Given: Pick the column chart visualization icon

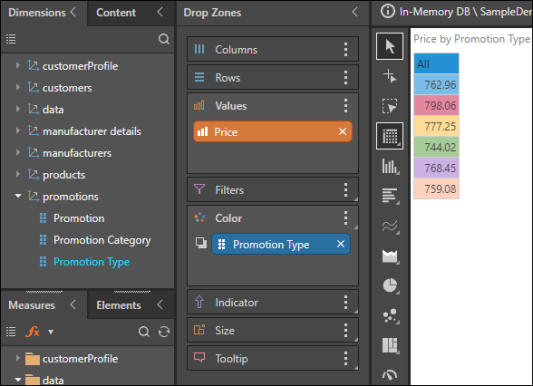Looking at the screenshot, I should (390, 166).
